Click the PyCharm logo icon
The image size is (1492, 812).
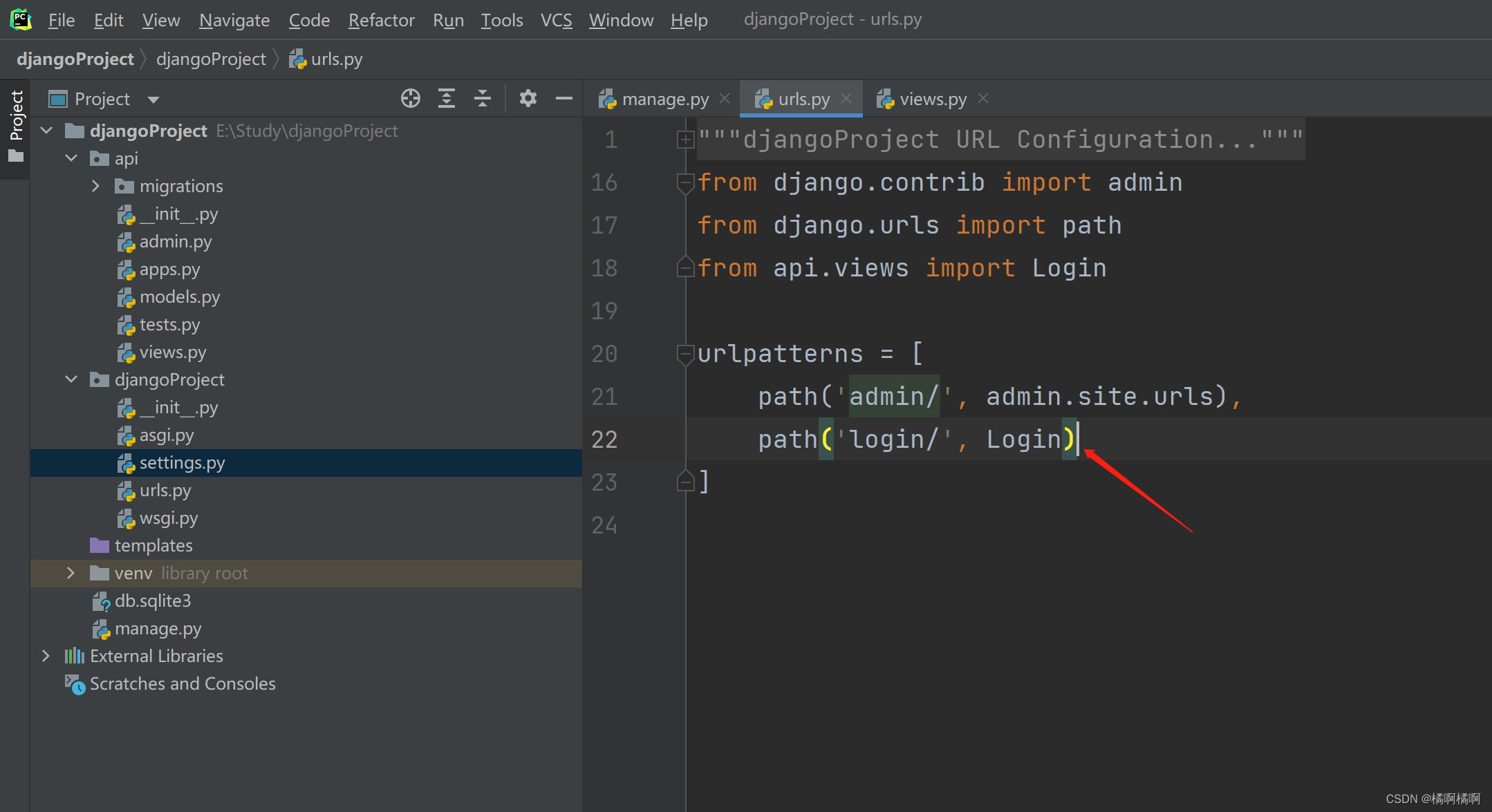tap(21, 19)
